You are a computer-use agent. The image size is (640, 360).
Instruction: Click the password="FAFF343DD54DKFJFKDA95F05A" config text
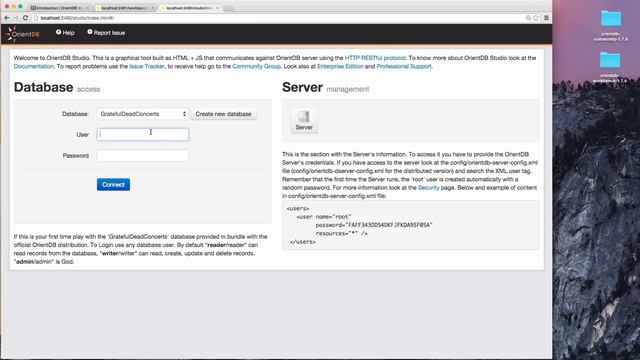pos(373,225)
